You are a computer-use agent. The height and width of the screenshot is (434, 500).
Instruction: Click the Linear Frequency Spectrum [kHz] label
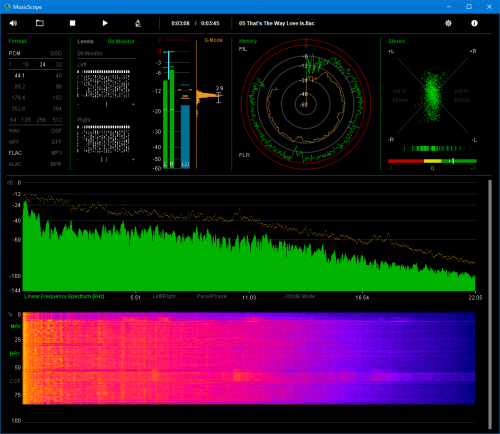click(64, 296)
